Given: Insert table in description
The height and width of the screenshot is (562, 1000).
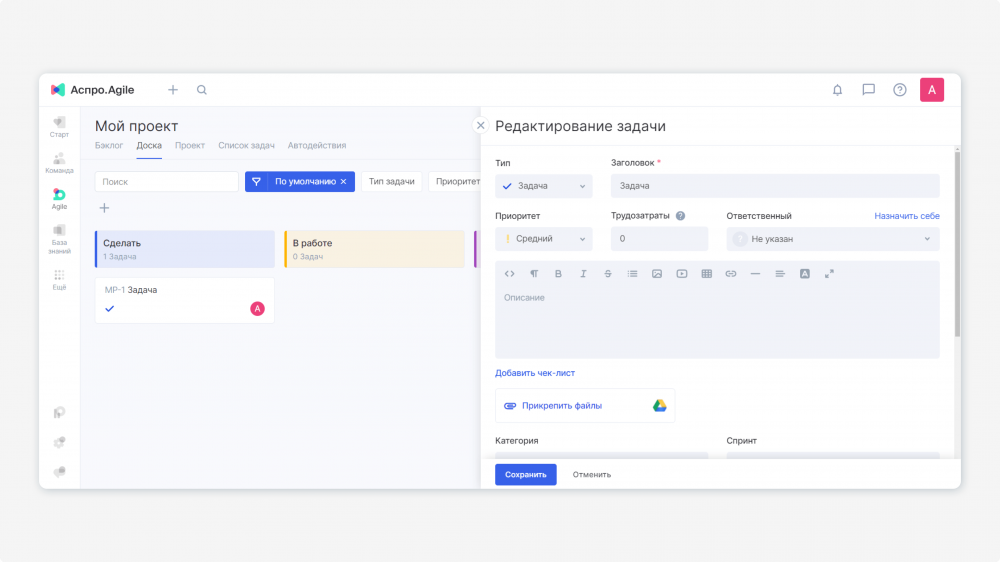Looking at the screenshot, I should pyautogui.click(x=707, y=274).
